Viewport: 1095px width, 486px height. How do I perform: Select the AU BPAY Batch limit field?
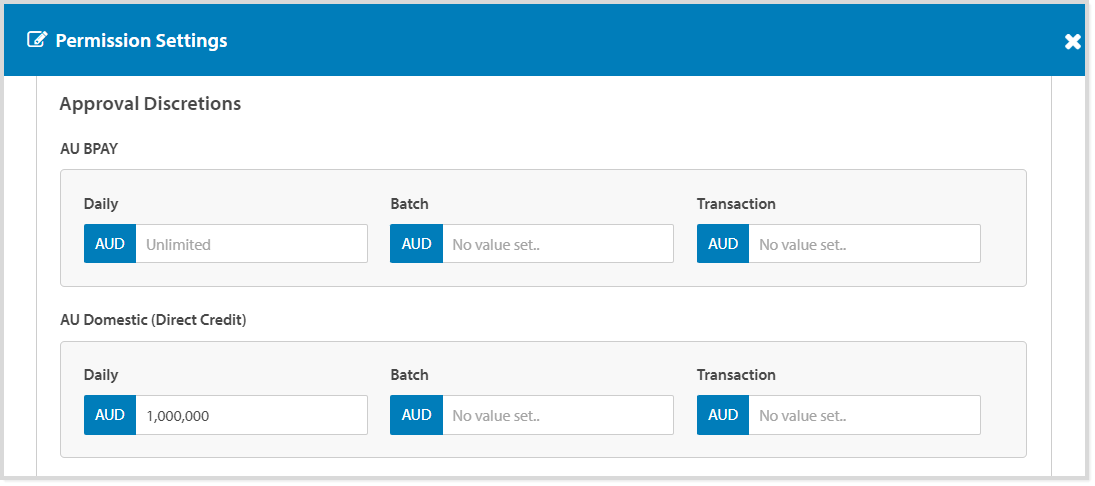[x=557, y=244]
